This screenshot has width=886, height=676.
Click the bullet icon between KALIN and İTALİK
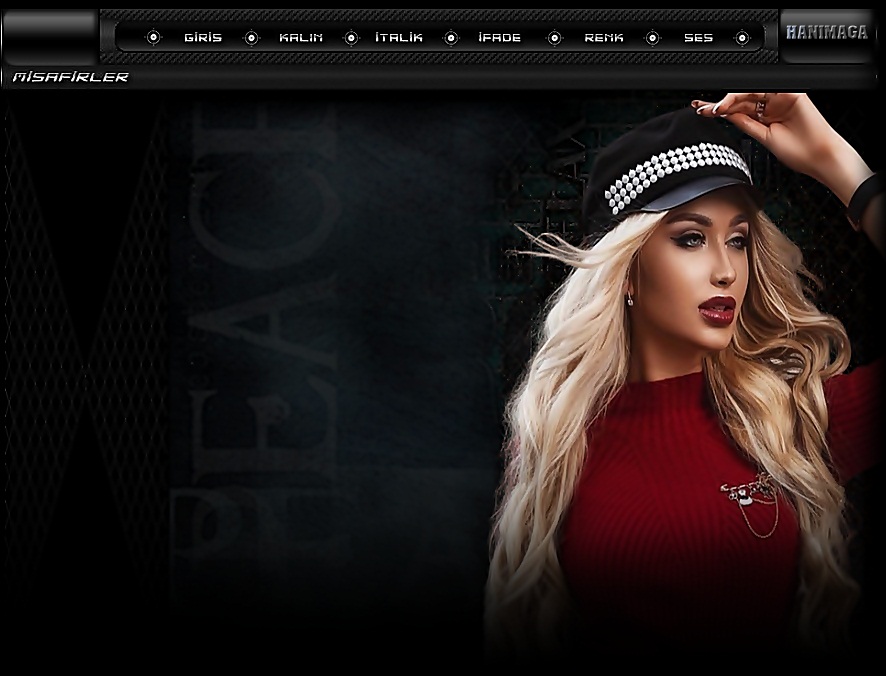click(x=351, y=37)
